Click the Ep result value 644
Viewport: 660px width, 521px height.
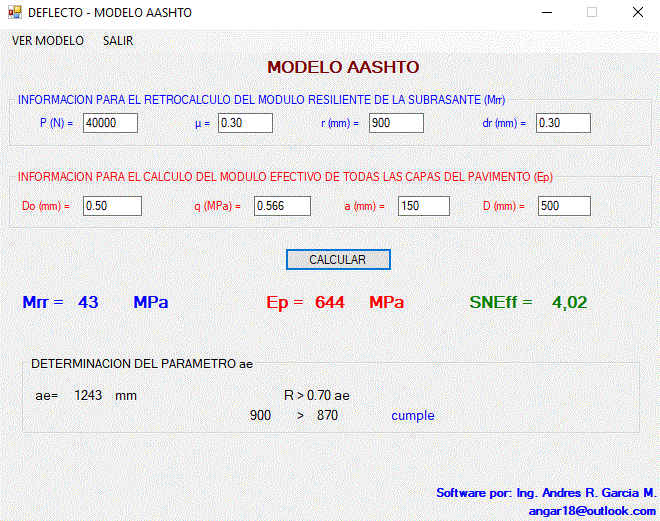click(x=330, y=302)
